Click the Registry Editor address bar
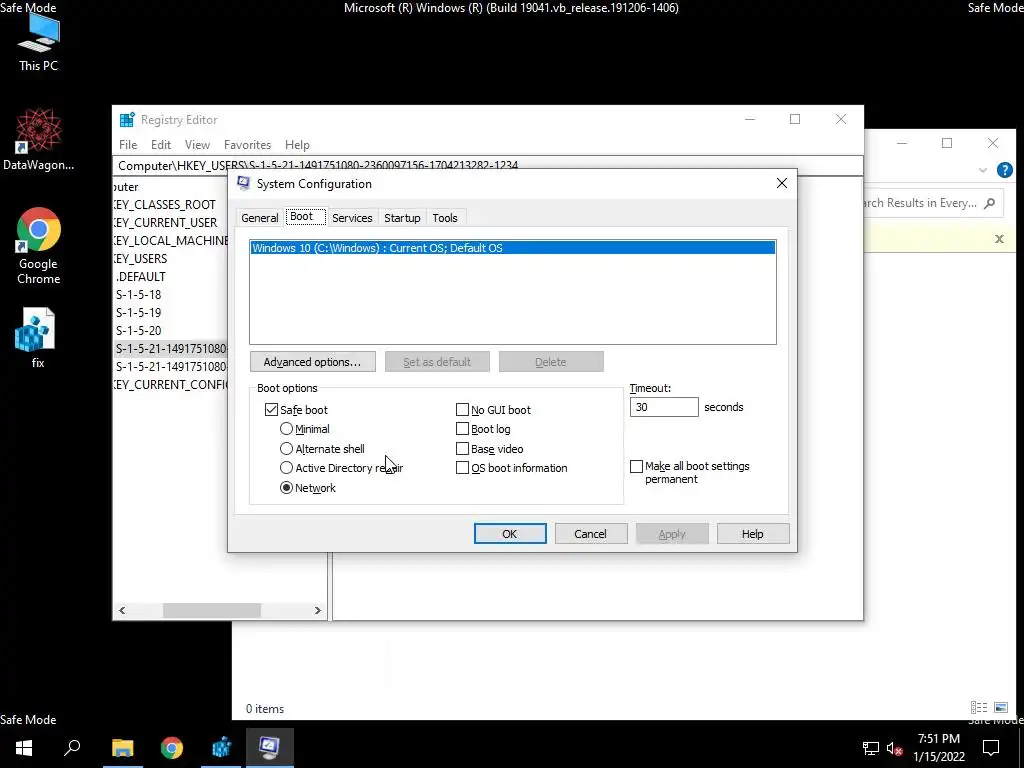The image size is (1024, 768). pyautogui.click(x=487, y=165)
